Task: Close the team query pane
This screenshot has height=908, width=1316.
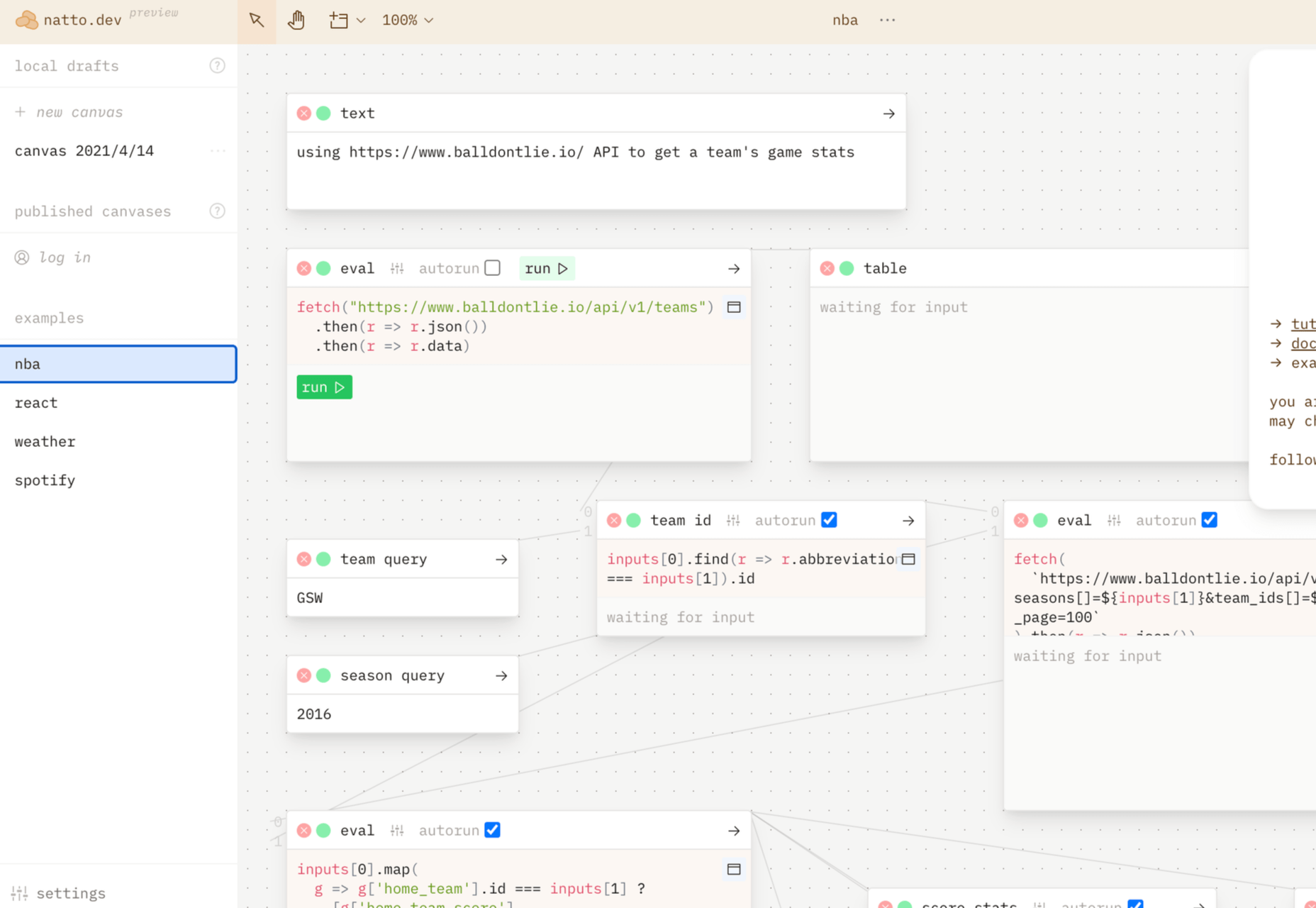Action: coord(304,560)
